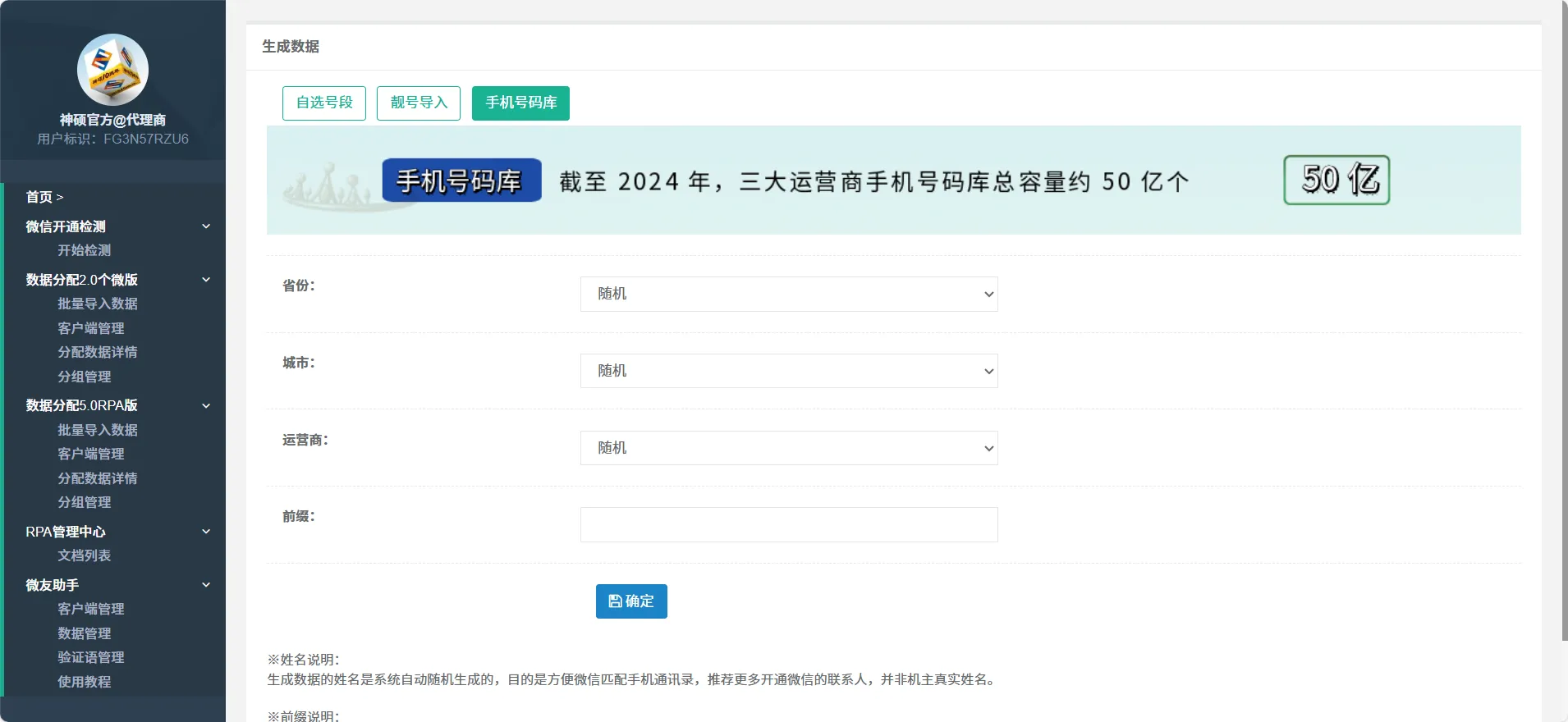
Task: Click the 50 亿 badge in banner
Action: click(1336, 180)
